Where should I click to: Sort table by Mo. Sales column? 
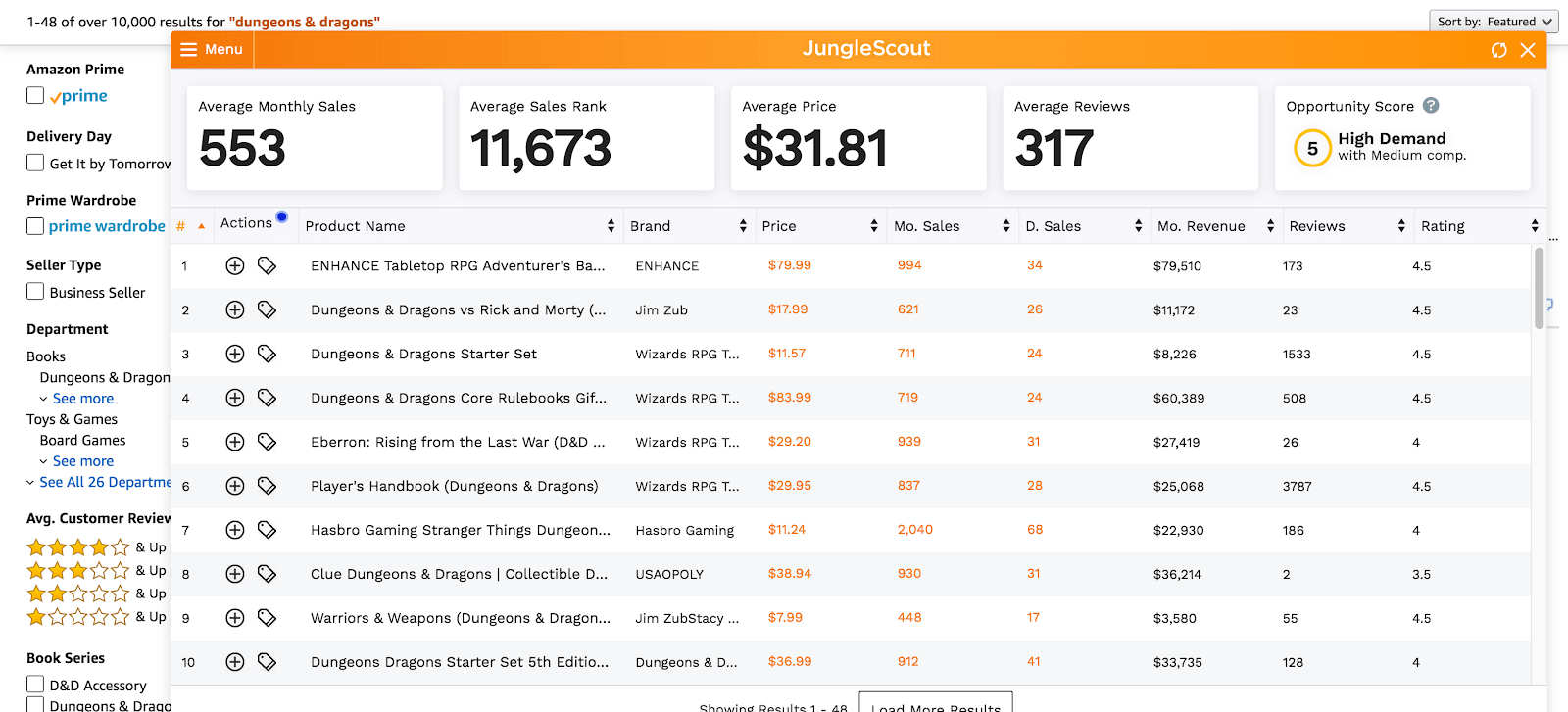(949, 226)
